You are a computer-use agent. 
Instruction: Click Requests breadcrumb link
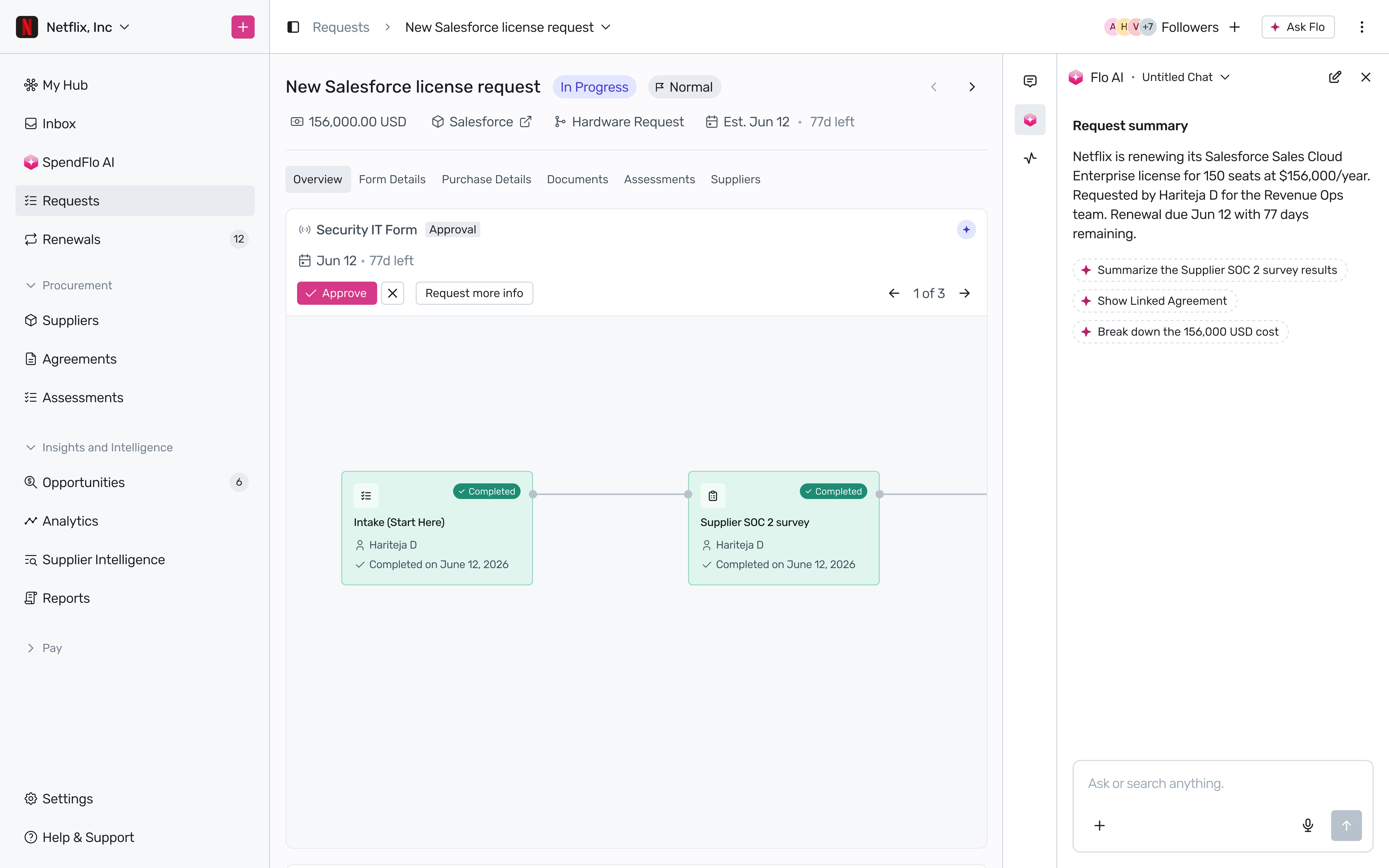pos(341,27)
